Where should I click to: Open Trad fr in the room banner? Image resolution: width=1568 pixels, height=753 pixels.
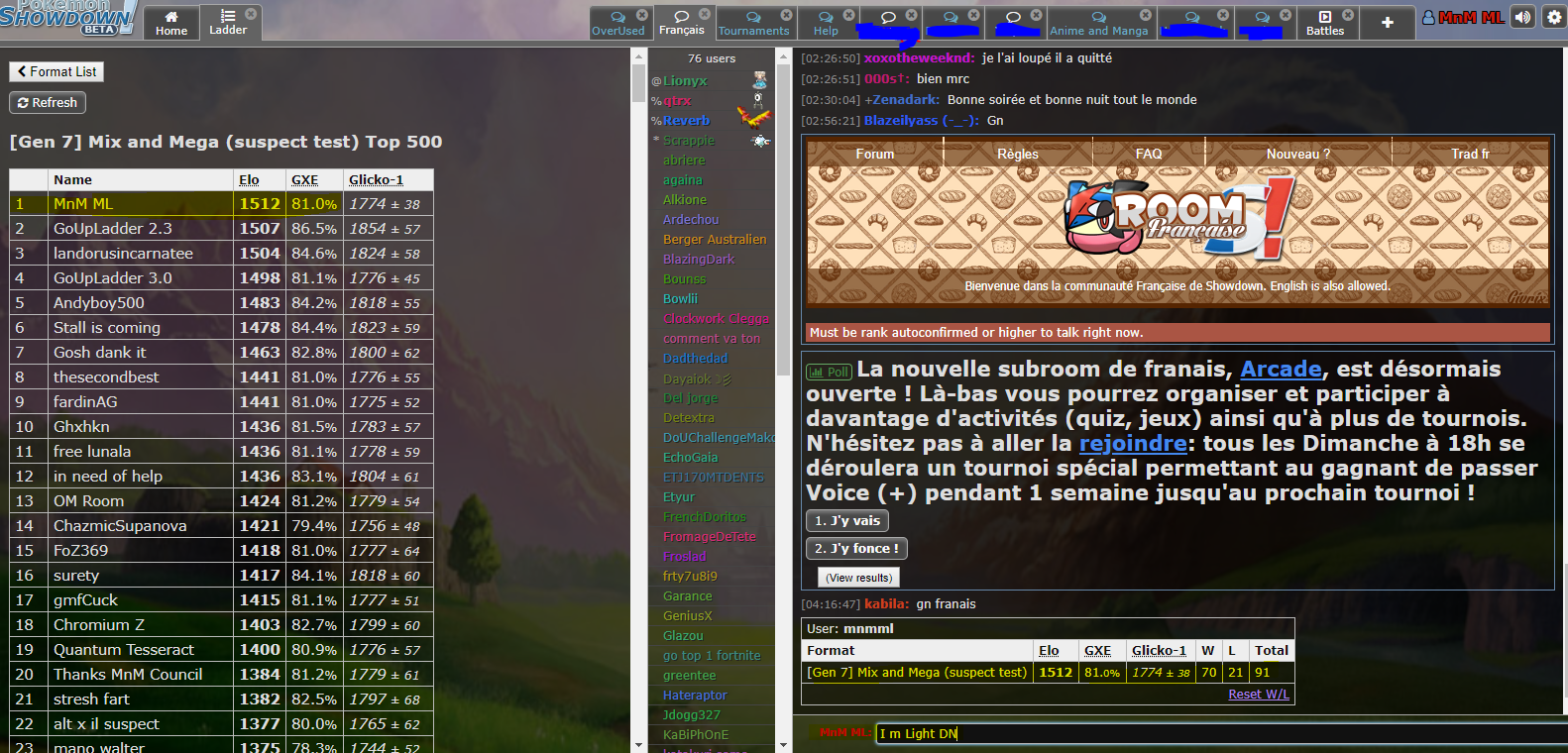click(x=1470, y=154)
